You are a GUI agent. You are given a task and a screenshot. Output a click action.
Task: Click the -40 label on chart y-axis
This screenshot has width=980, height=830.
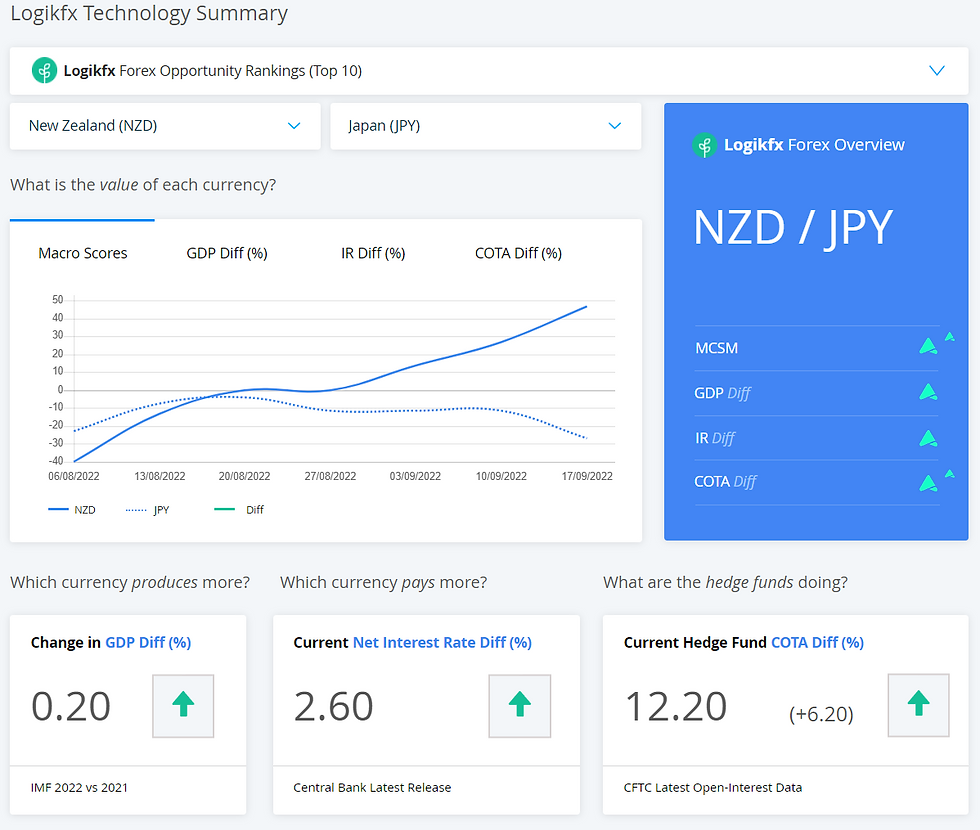pos(56,461)
